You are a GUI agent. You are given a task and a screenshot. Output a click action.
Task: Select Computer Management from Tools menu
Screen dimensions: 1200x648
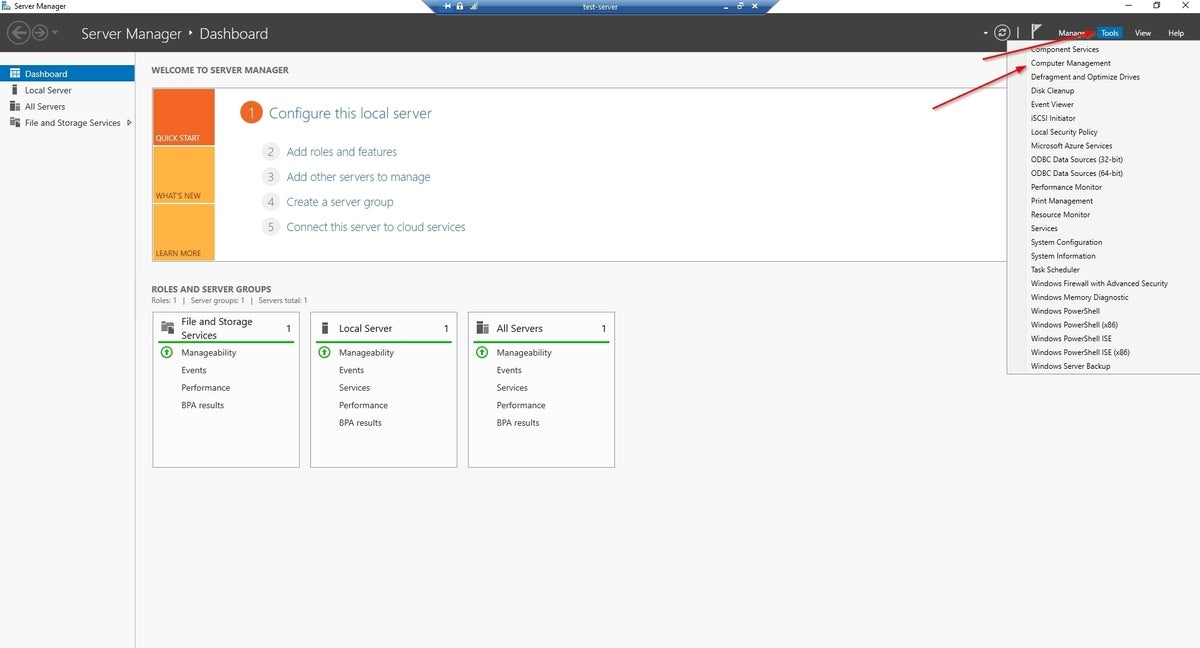(x=1070, y=63)
